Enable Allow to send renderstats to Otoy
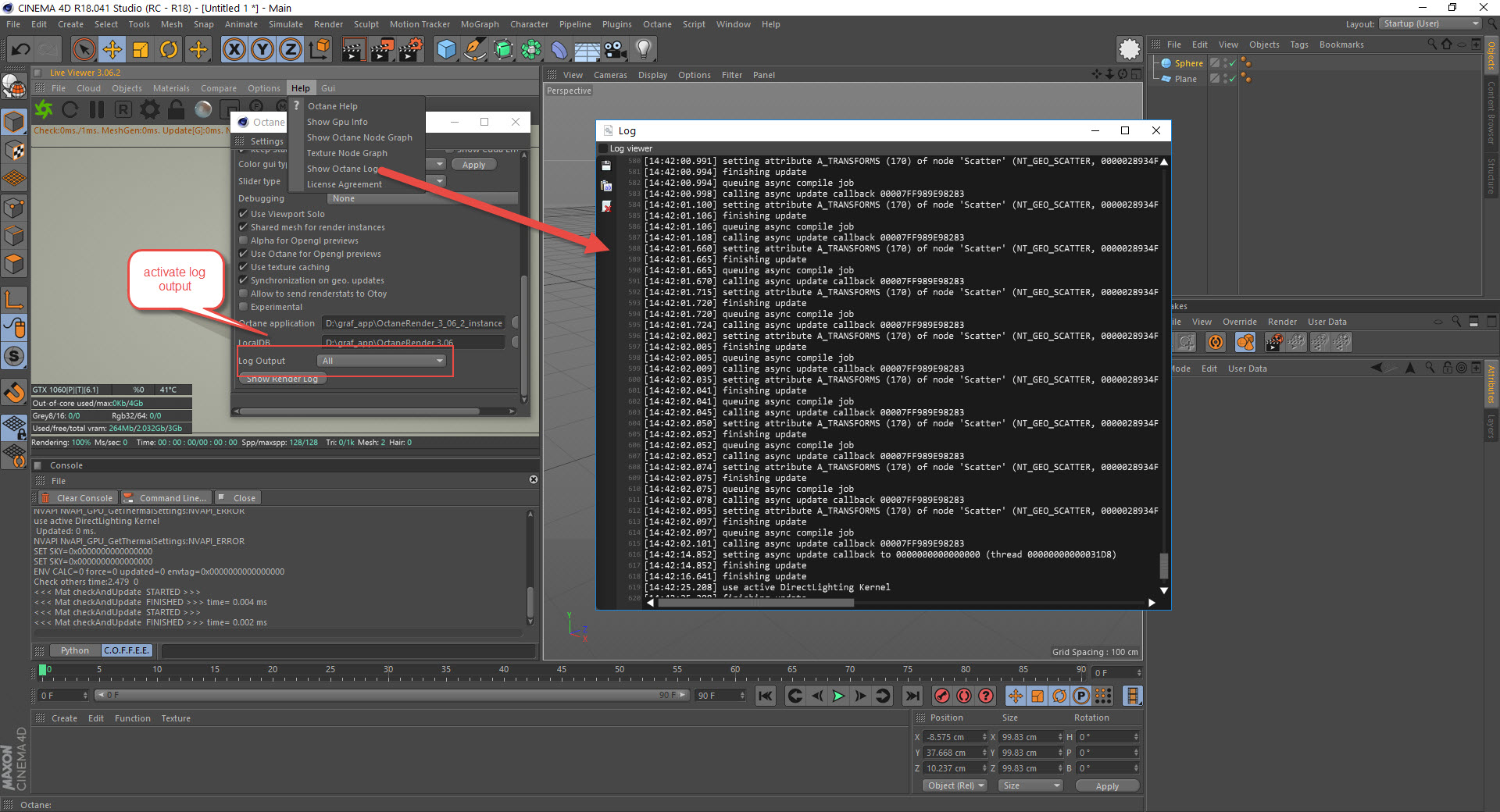The image size is (1500, 812). click(243, 294)
